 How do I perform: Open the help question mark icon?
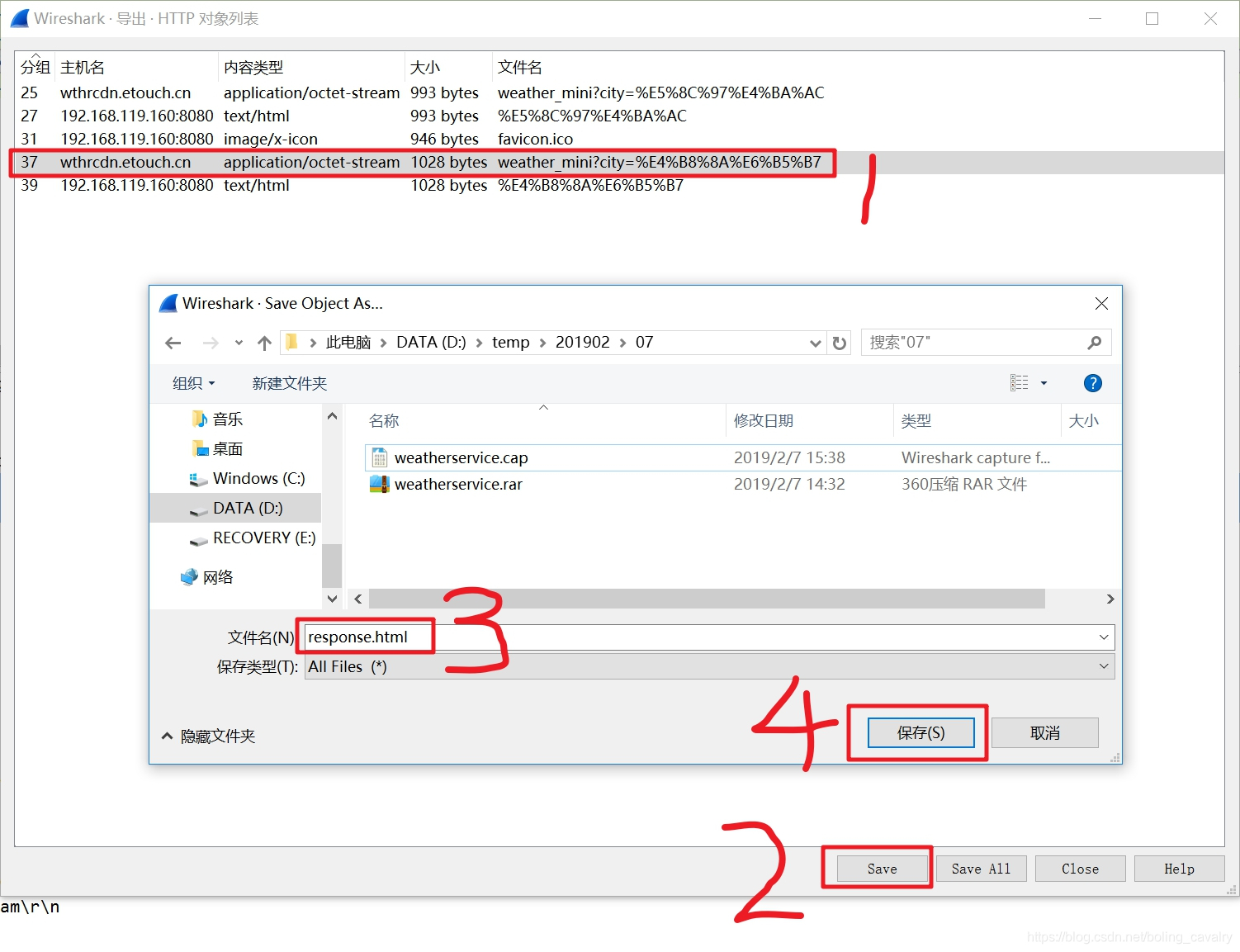pos(1092,383)
